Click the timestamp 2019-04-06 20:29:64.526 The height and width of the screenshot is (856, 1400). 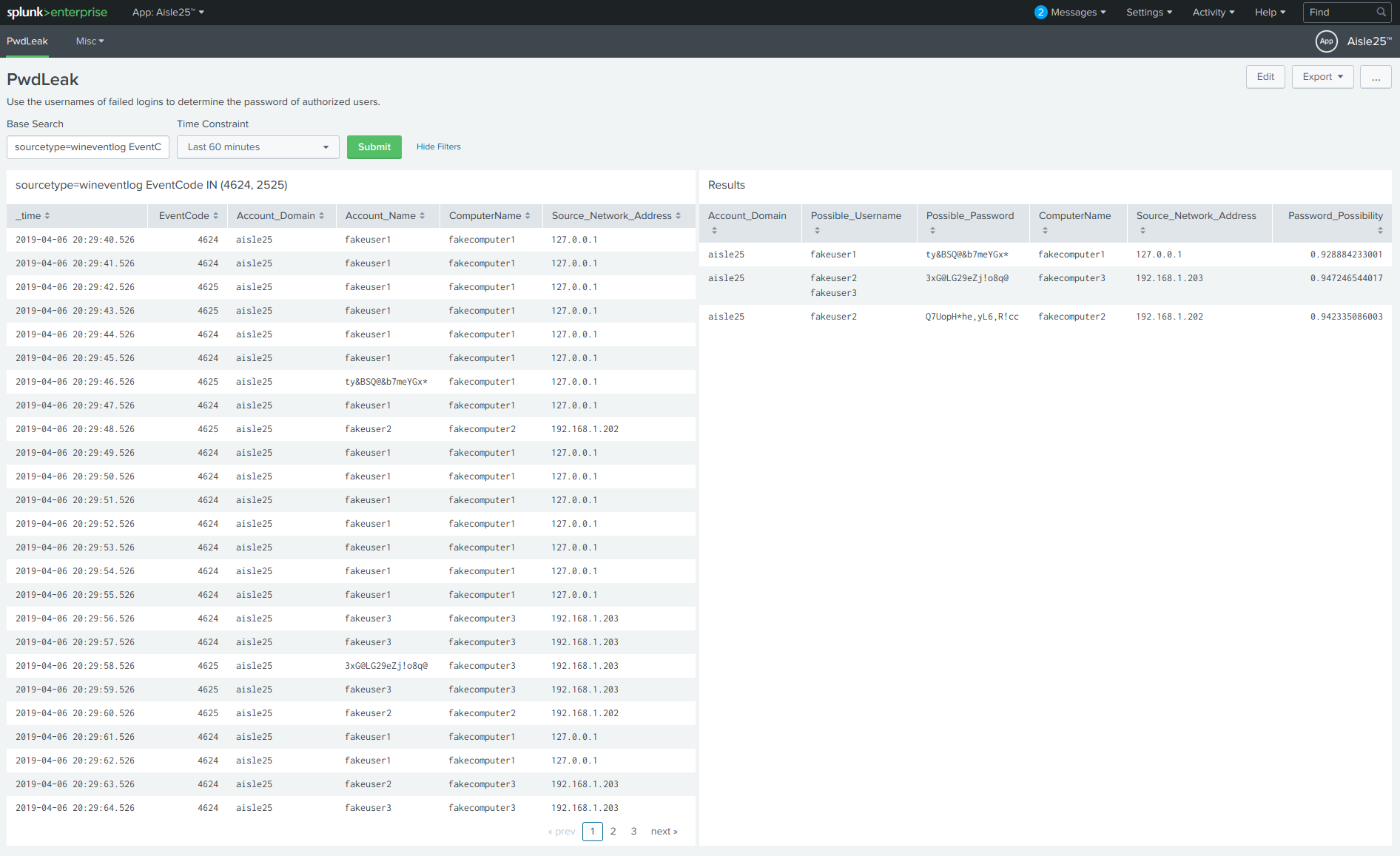(75, 808)
